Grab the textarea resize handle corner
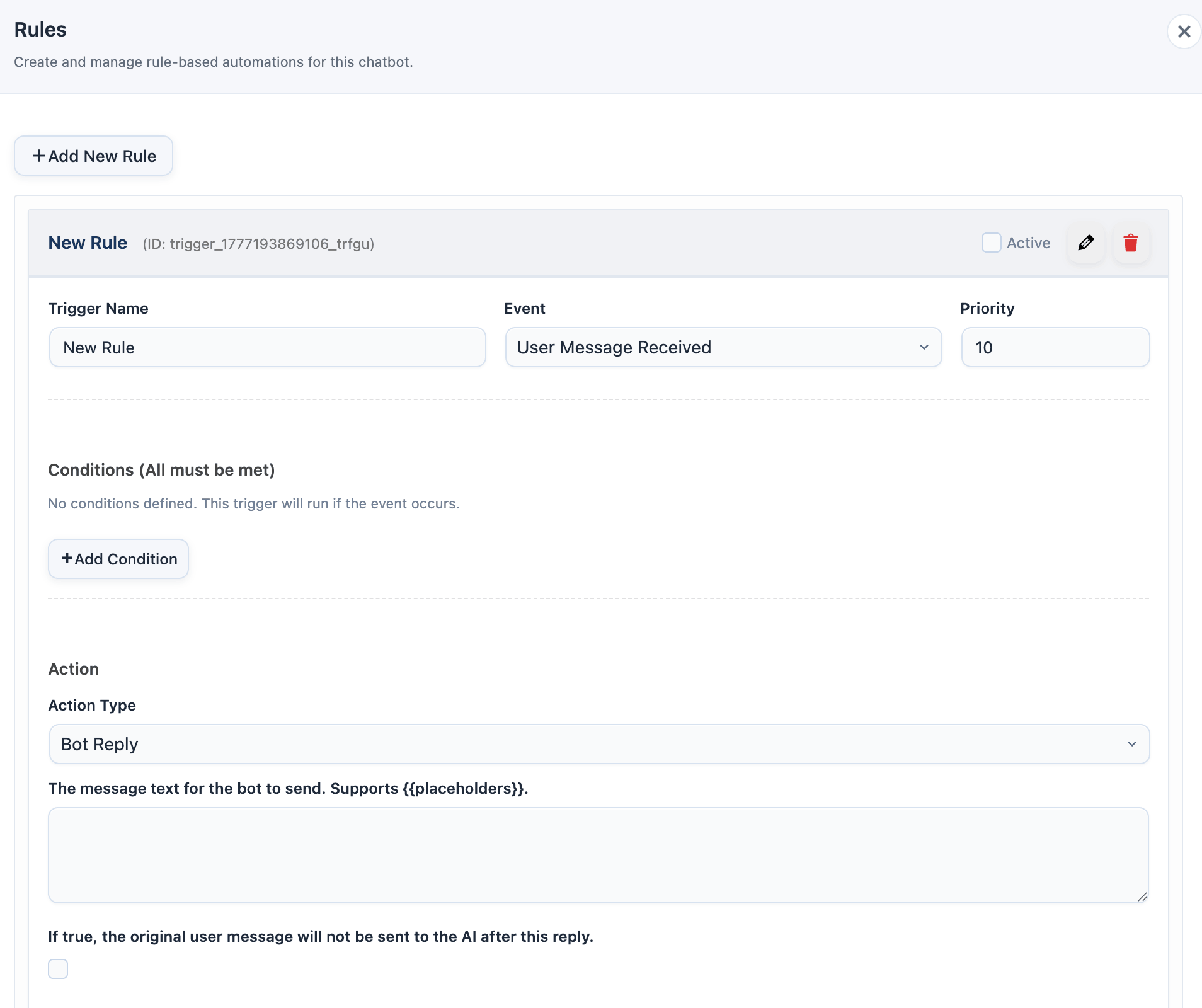 [1142, 896]
